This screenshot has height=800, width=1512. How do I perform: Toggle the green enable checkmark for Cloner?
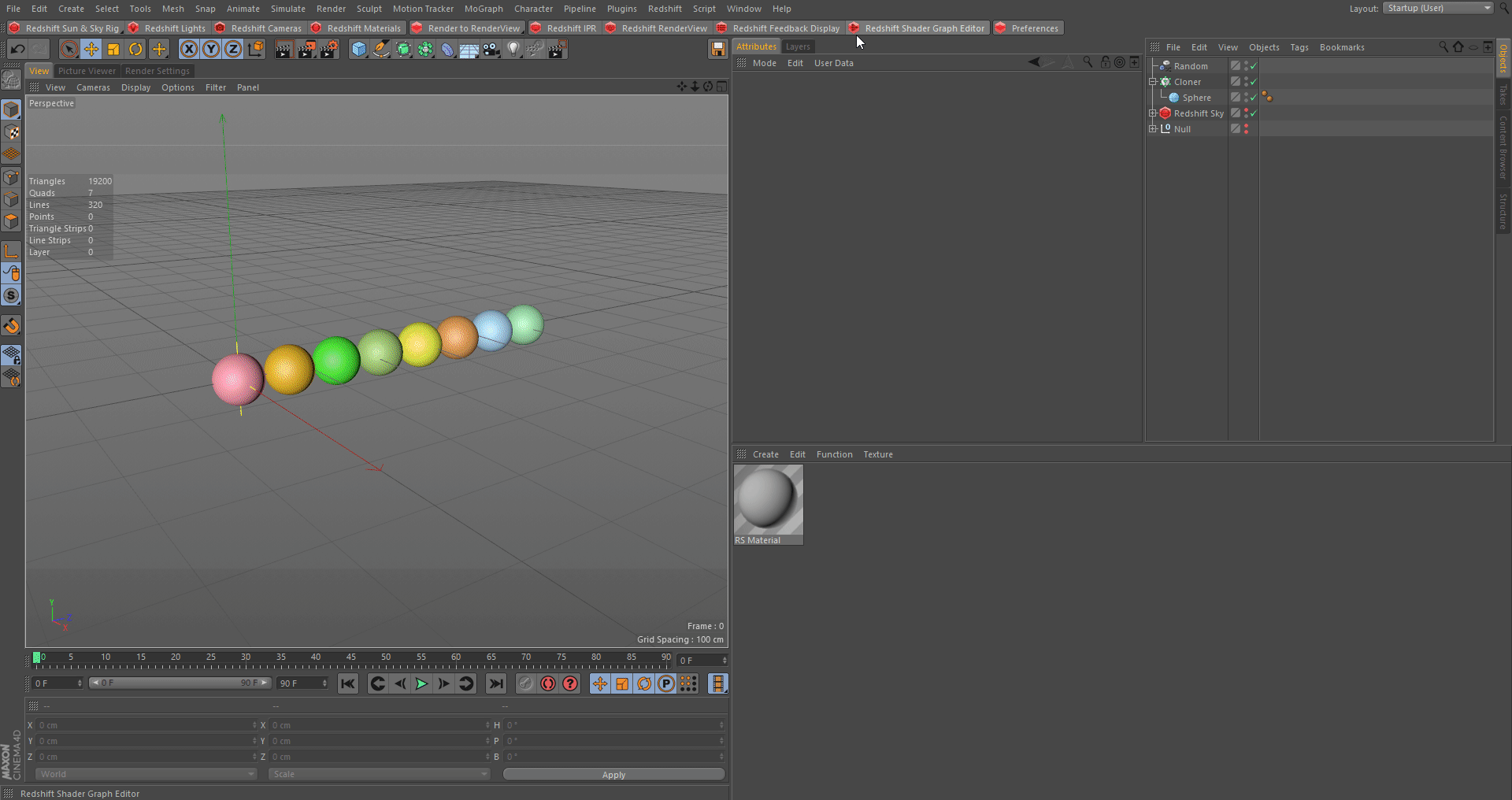(1254, 82)
